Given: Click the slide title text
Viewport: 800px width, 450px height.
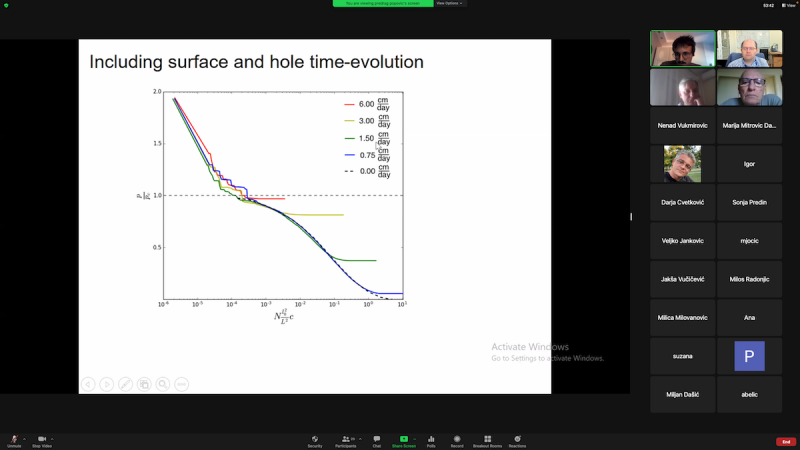Looking at the screenshot, I should [x=256, y=62].
